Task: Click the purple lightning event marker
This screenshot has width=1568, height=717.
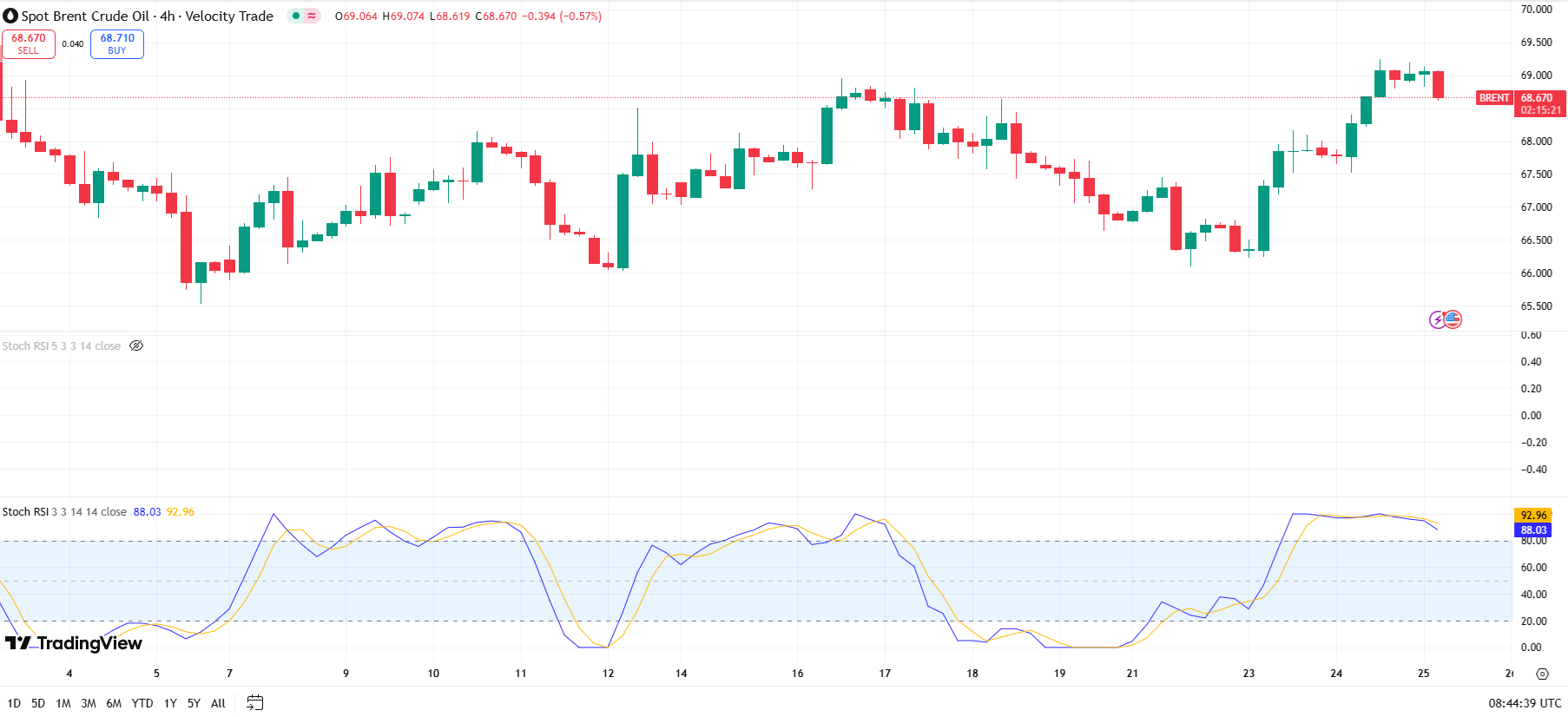Action: tap(1437, 319)
